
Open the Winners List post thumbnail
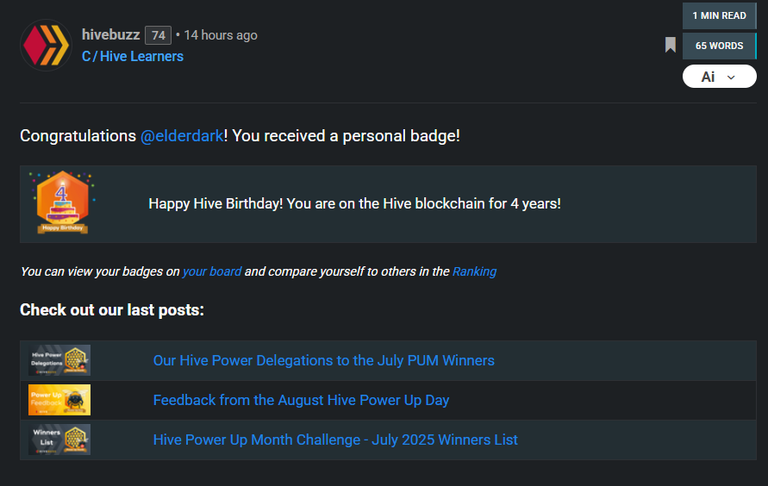(59, 439)
